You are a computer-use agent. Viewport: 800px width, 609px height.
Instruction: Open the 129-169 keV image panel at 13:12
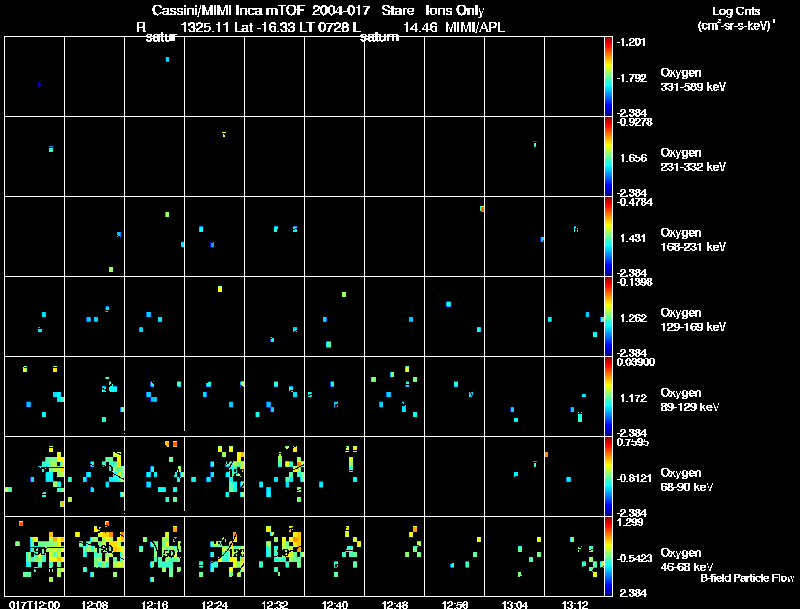coord(575,316)
